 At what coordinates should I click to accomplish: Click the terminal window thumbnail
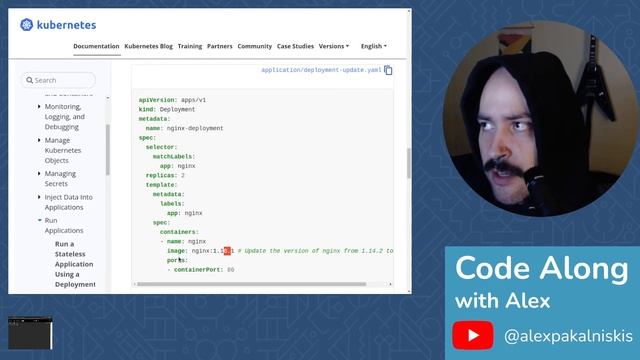tap(30, 333)
